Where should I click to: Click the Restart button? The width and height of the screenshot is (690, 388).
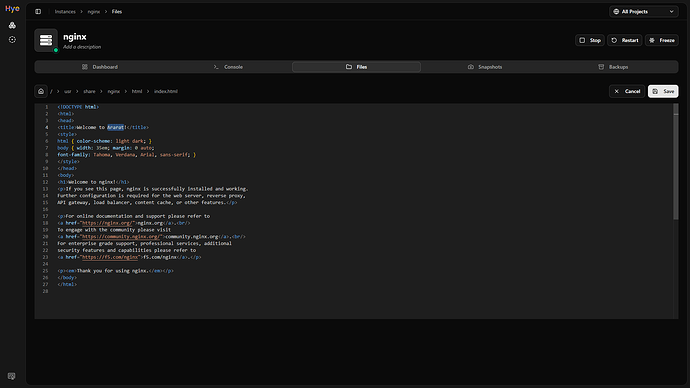(x=625, y=40)
